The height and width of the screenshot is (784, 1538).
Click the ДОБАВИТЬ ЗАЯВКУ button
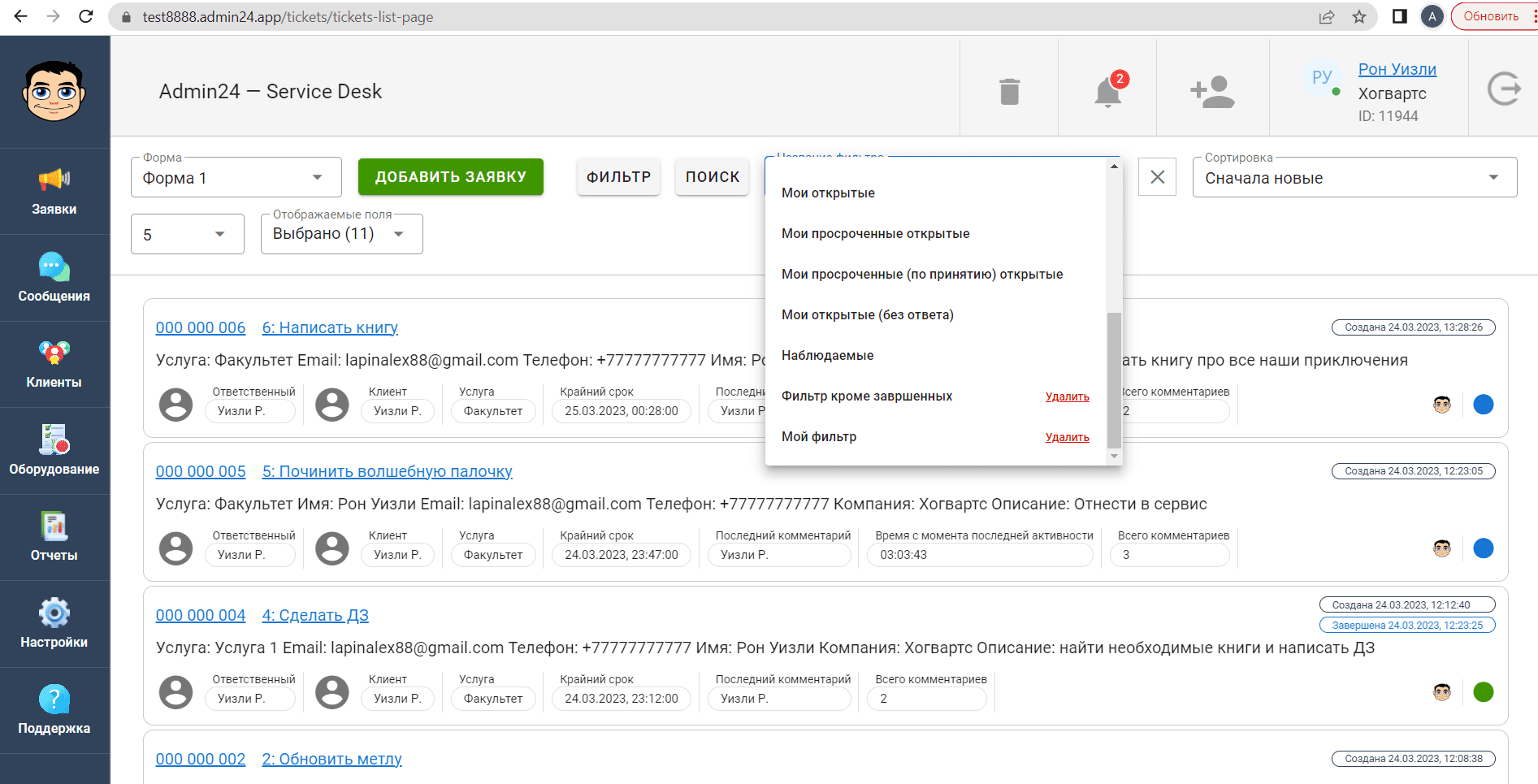[x=450, y=177]
